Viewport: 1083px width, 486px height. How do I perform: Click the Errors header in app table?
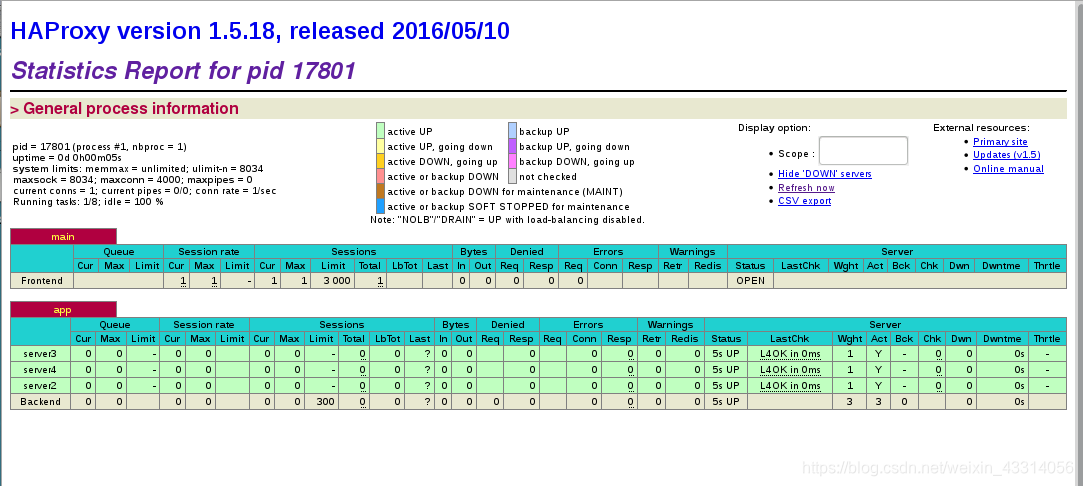click(588, 324)
